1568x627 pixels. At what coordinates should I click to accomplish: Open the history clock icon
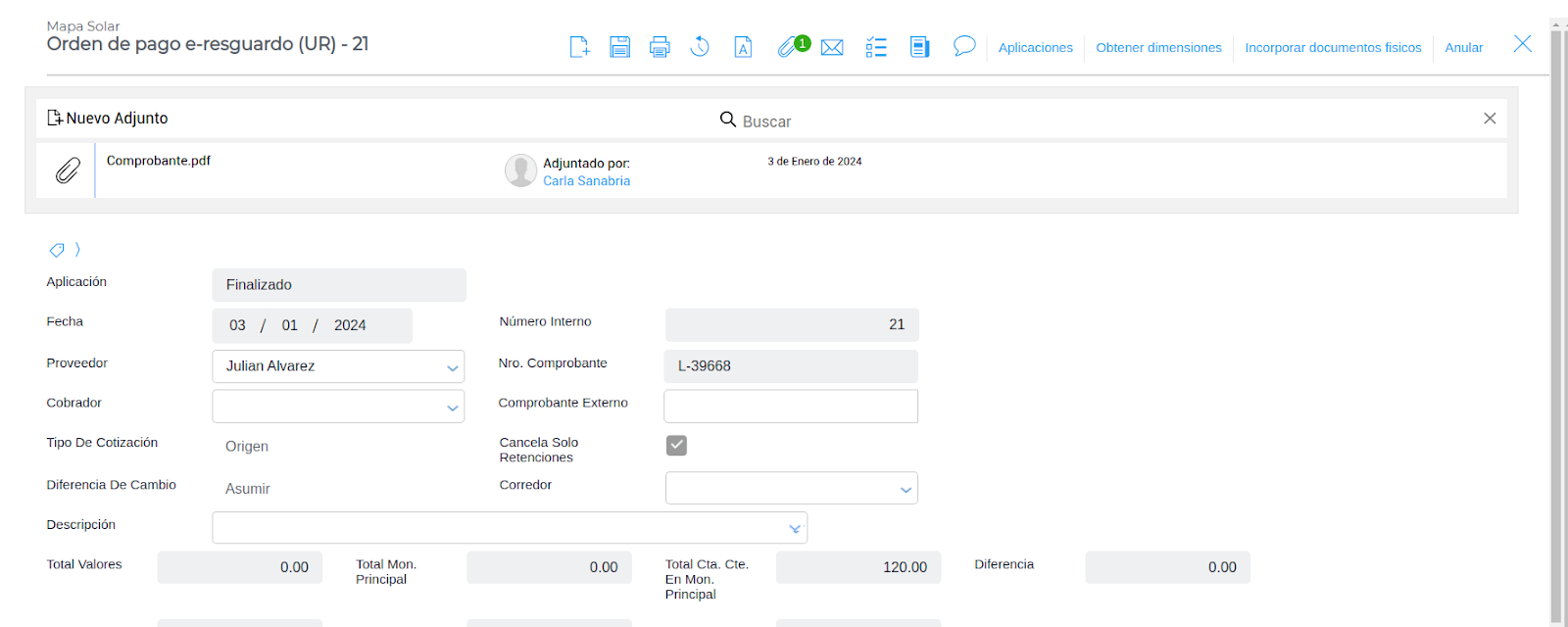pos(700,47)
